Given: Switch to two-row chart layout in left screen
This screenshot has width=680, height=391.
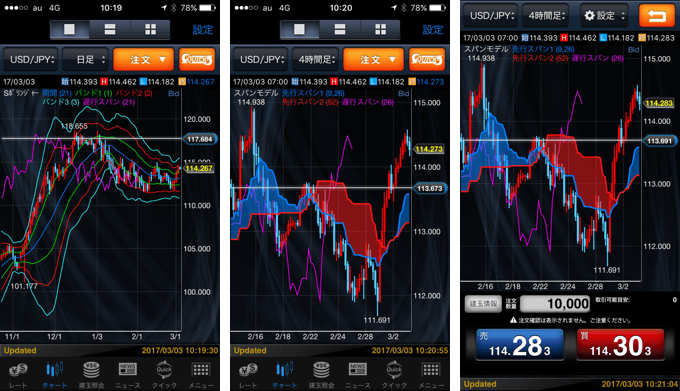Looking at the screenshot, I should coord(110,29).
